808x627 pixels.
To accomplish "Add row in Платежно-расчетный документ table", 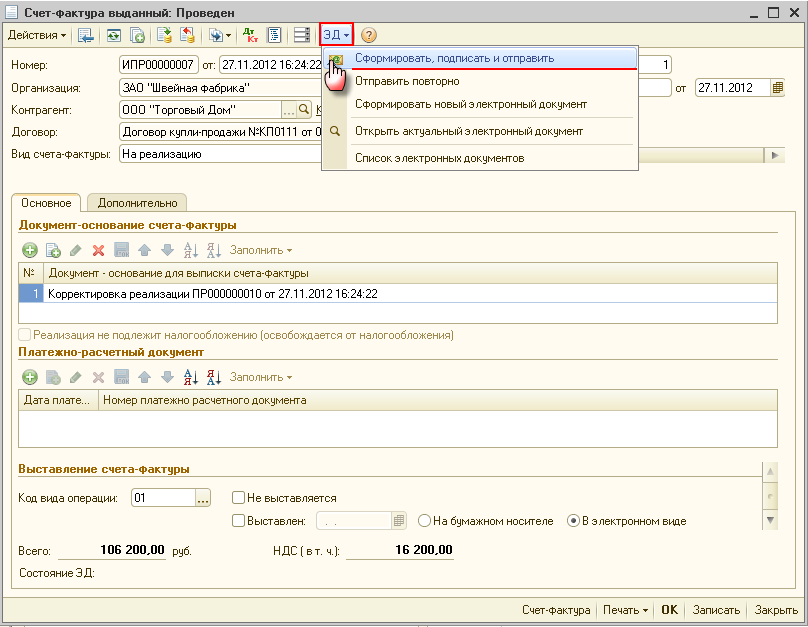I will pyautogui.click(x=30, y=377).
